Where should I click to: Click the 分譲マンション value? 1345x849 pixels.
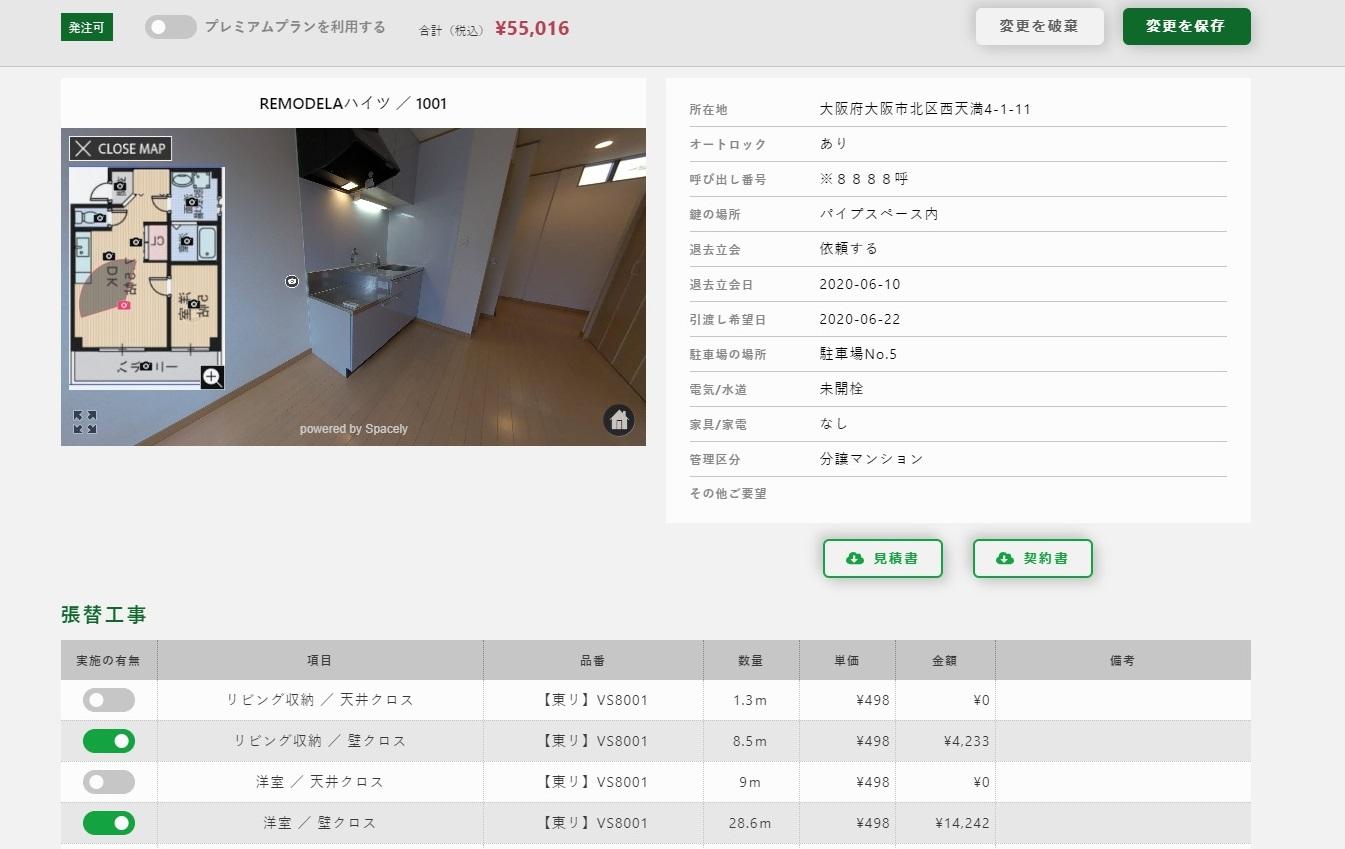click(871, 459)
